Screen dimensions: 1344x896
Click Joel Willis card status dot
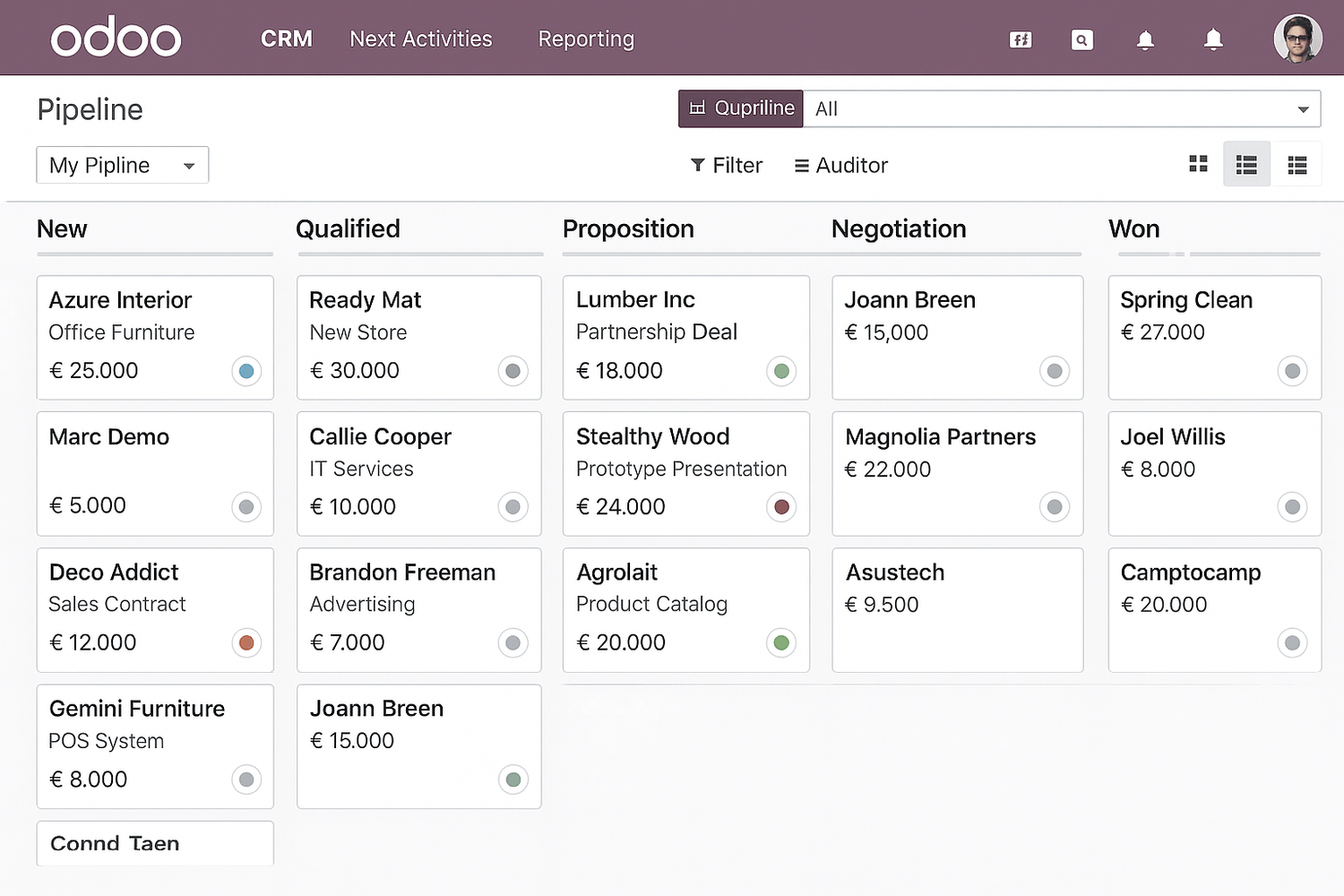coord(1292,507)
